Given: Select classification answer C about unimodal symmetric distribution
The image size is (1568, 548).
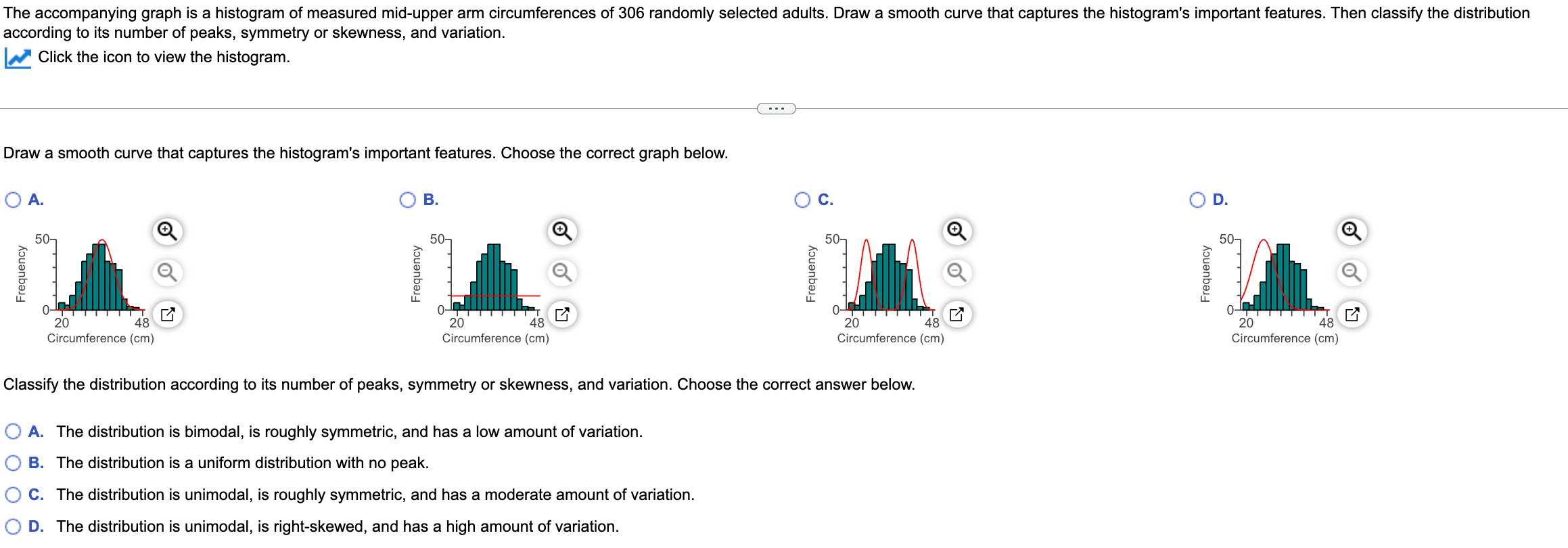Looking at the screenshot, I should pos(12,495).
